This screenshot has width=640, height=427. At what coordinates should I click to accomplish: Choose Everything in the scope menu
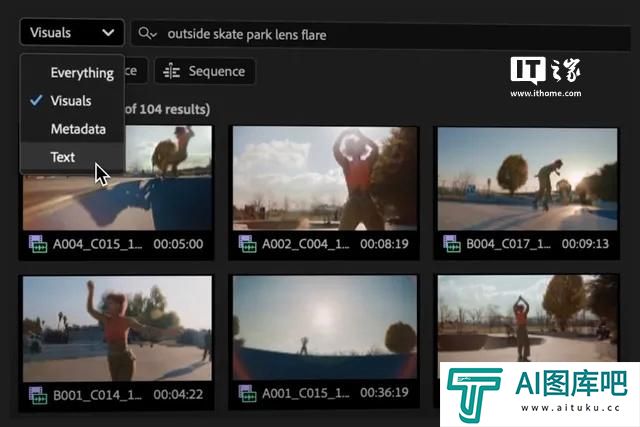(x=82, y=73)
